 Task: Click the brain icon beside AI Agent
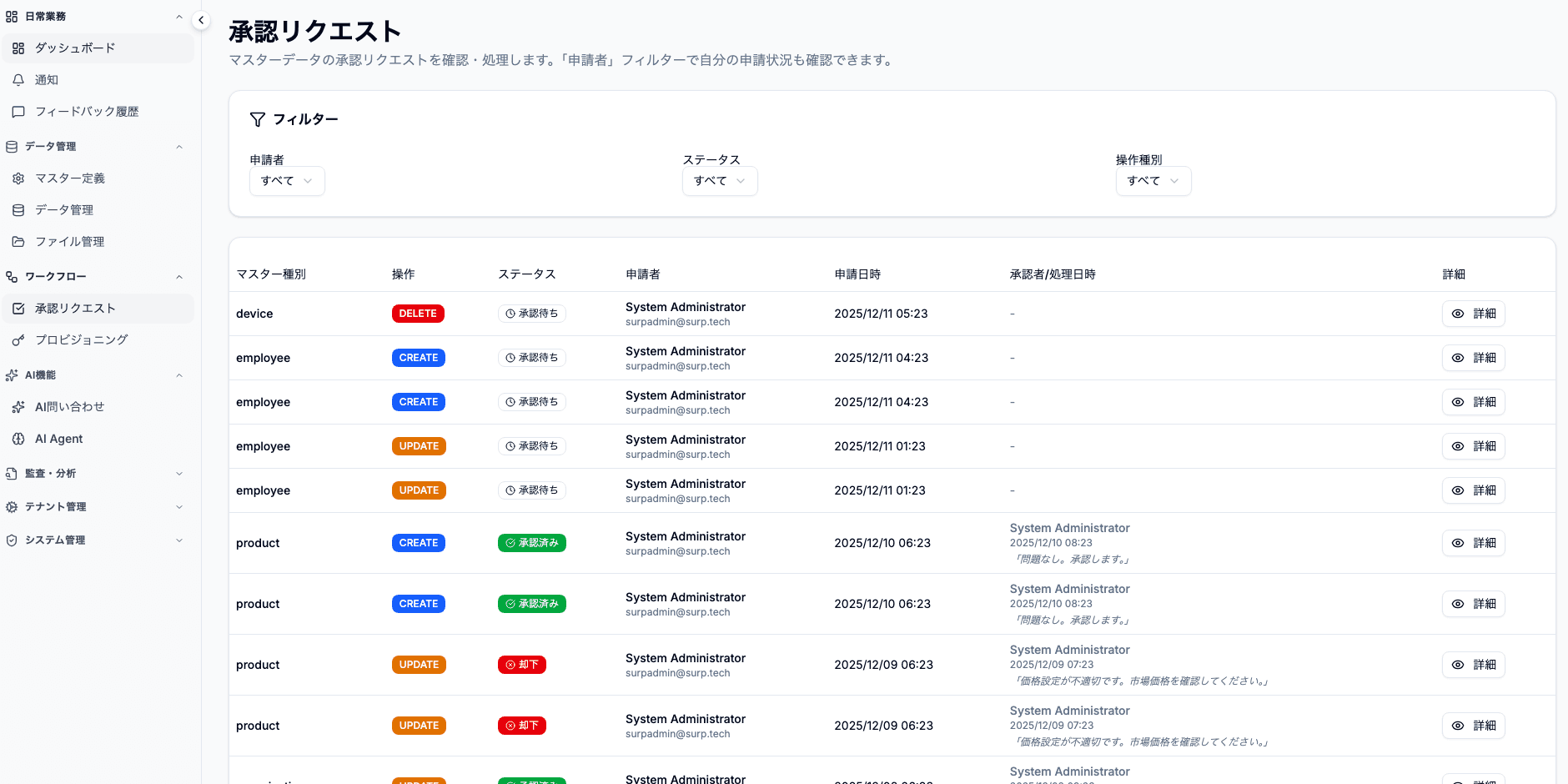[x=18, y=439]
